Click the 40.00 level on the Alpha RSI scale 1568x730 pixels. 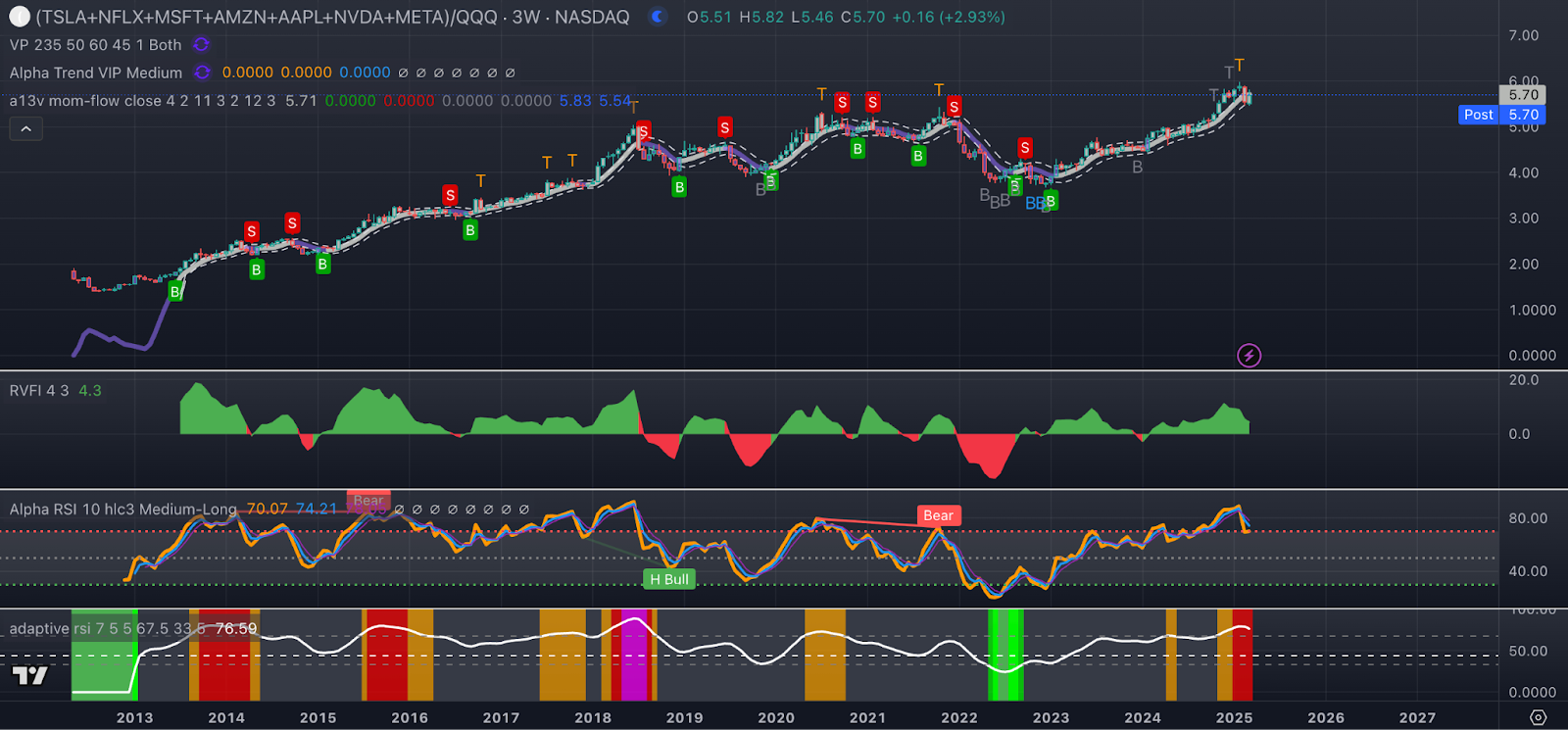coord(1528,571)
